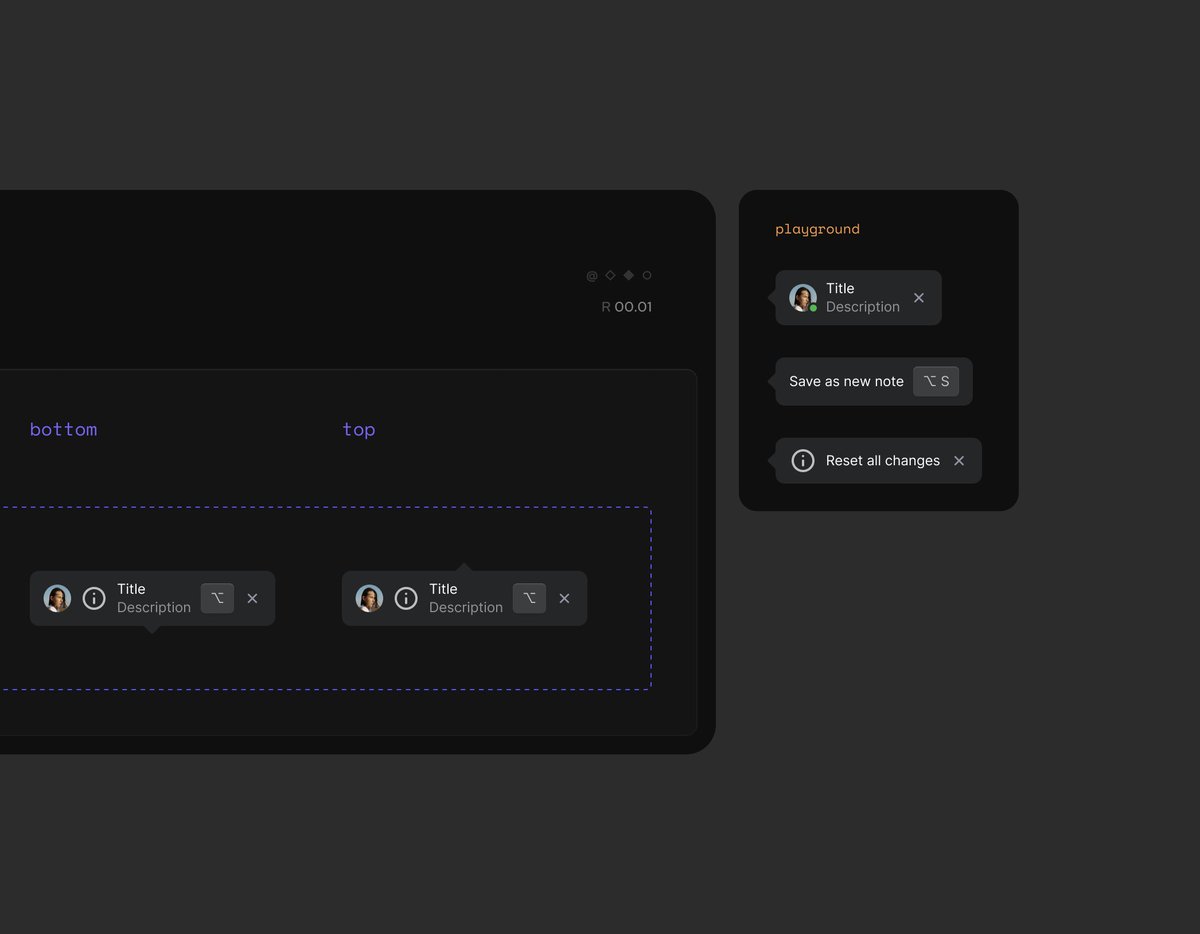Click the circle icon above R 00.01
The image size is (1200, 934).
(647, 275)
